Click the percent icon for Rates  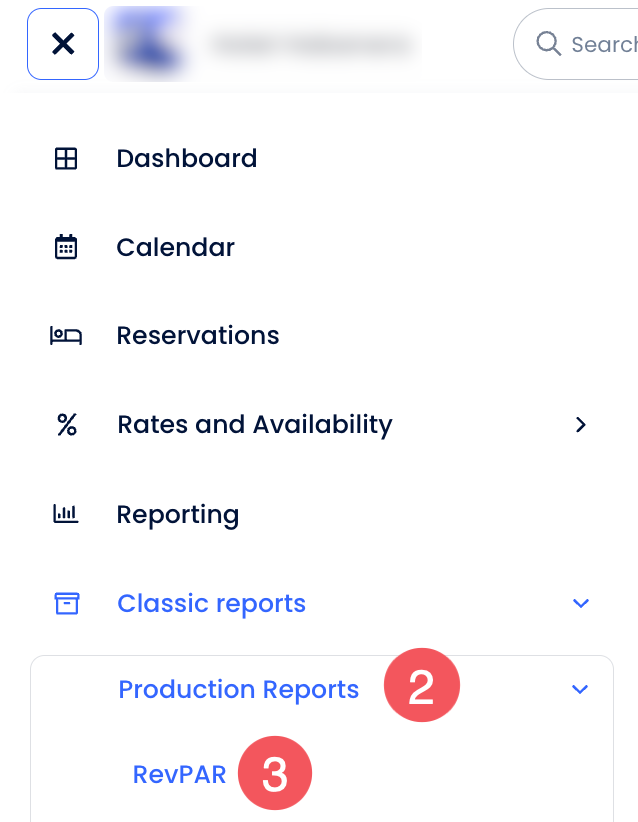tap(66, 425)
